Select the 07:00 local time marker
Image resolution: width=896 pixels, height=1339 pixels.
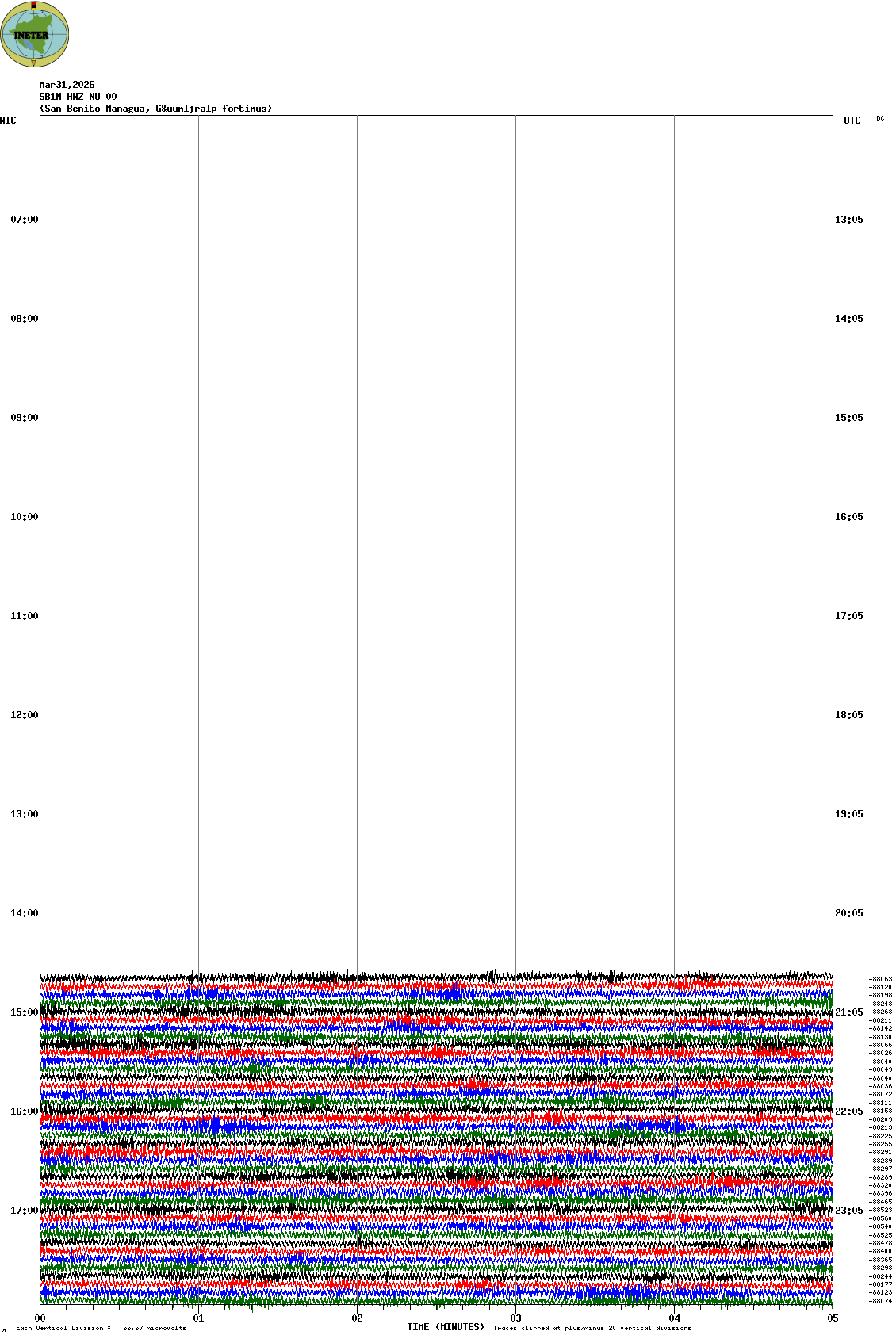[24, 220]
